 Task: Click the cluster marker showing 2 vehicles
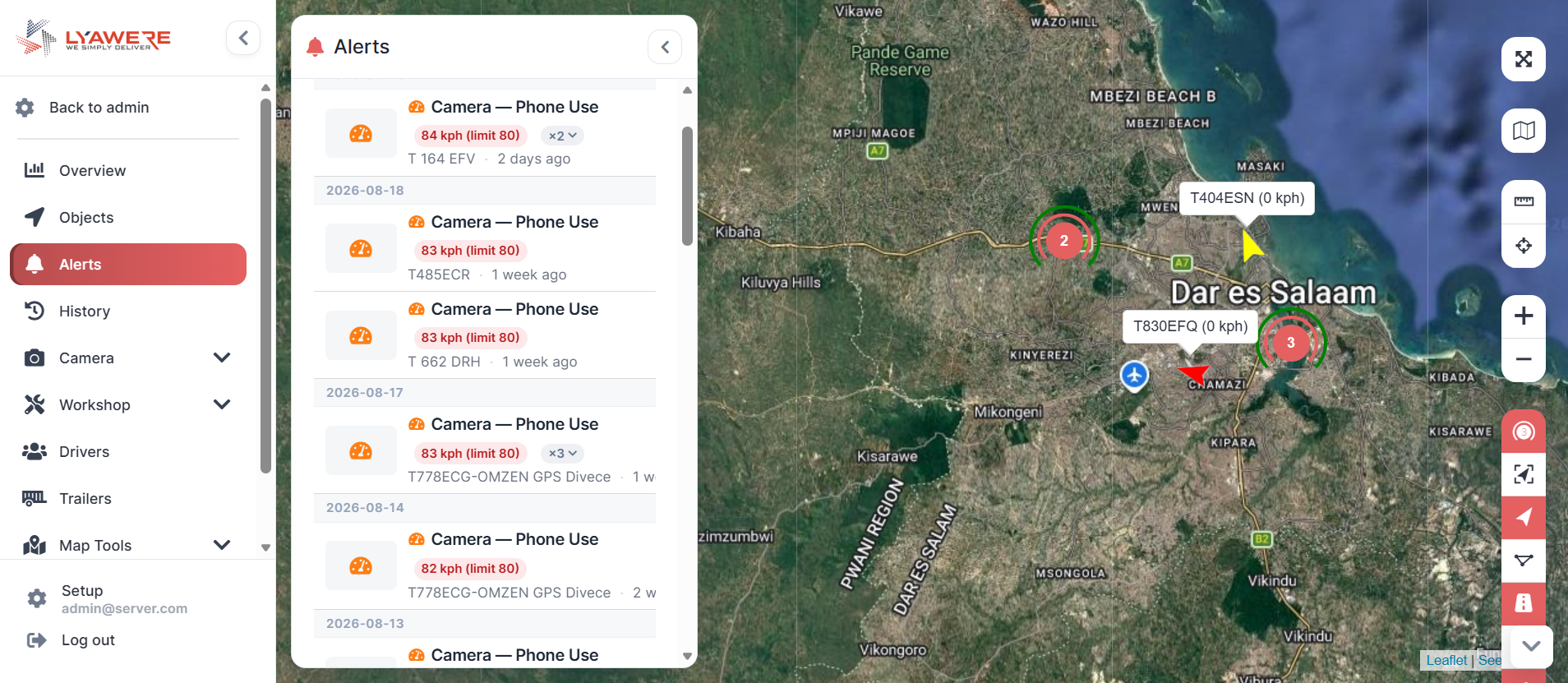[1064, 241]
